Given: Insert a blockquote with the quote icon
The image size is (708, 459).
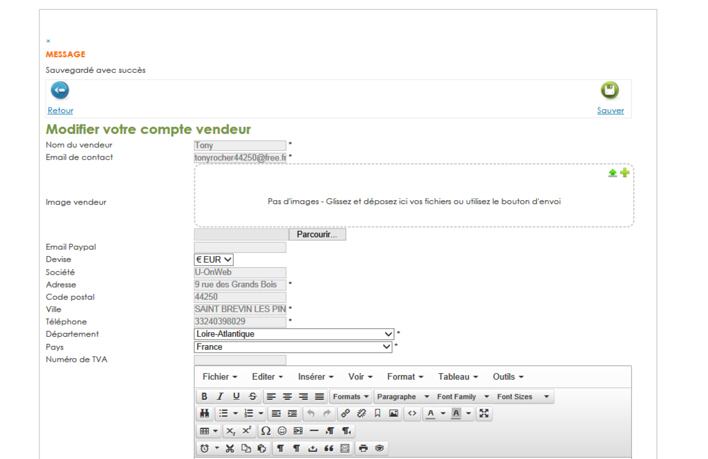Looking at the screenshot, I should 329,448.
